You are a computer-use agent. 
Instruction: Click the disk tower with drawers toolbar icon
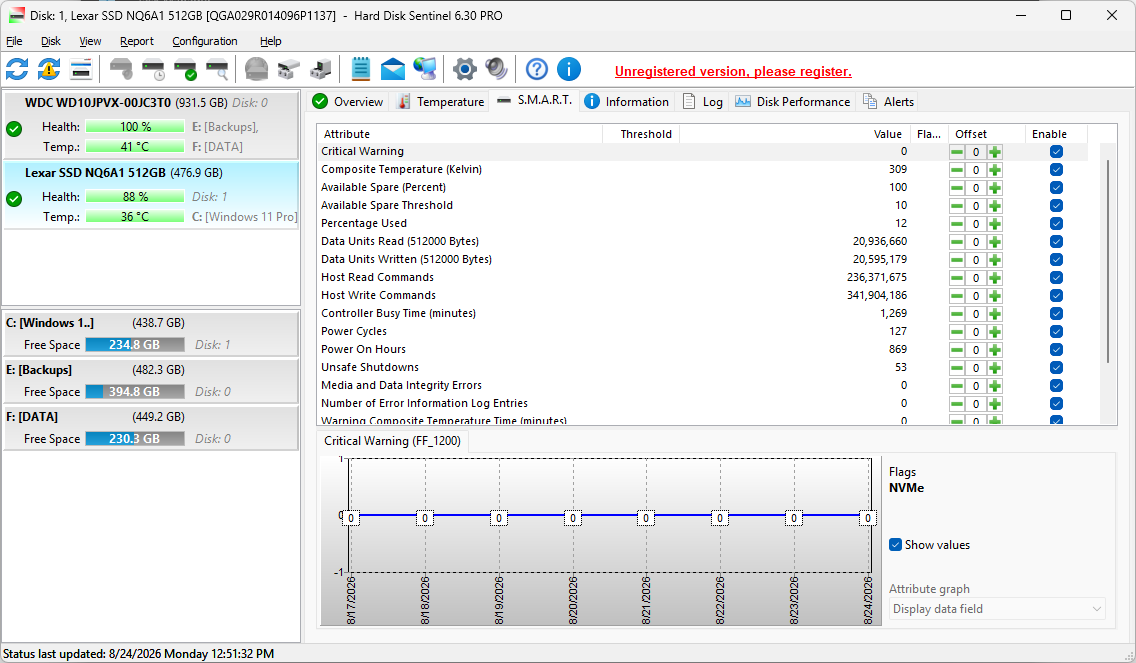coord(320,70)
